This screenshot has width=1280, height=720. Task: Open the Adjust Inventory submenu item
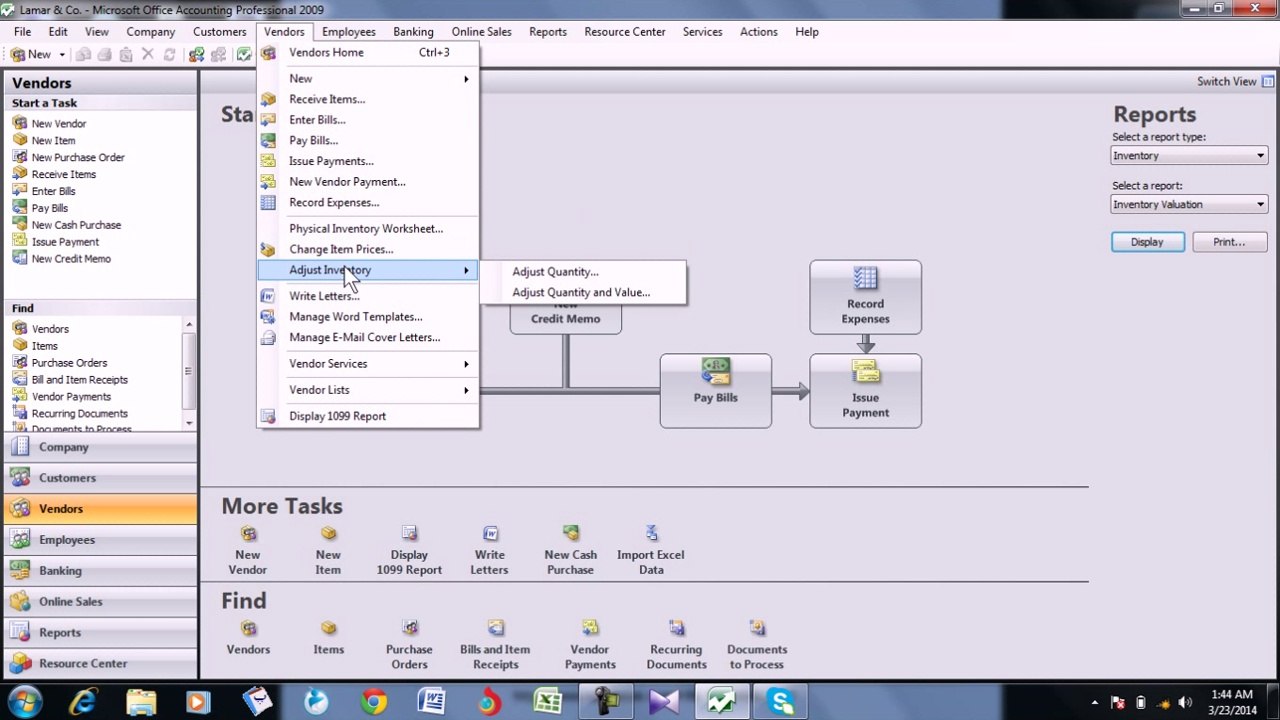point(368,270)
